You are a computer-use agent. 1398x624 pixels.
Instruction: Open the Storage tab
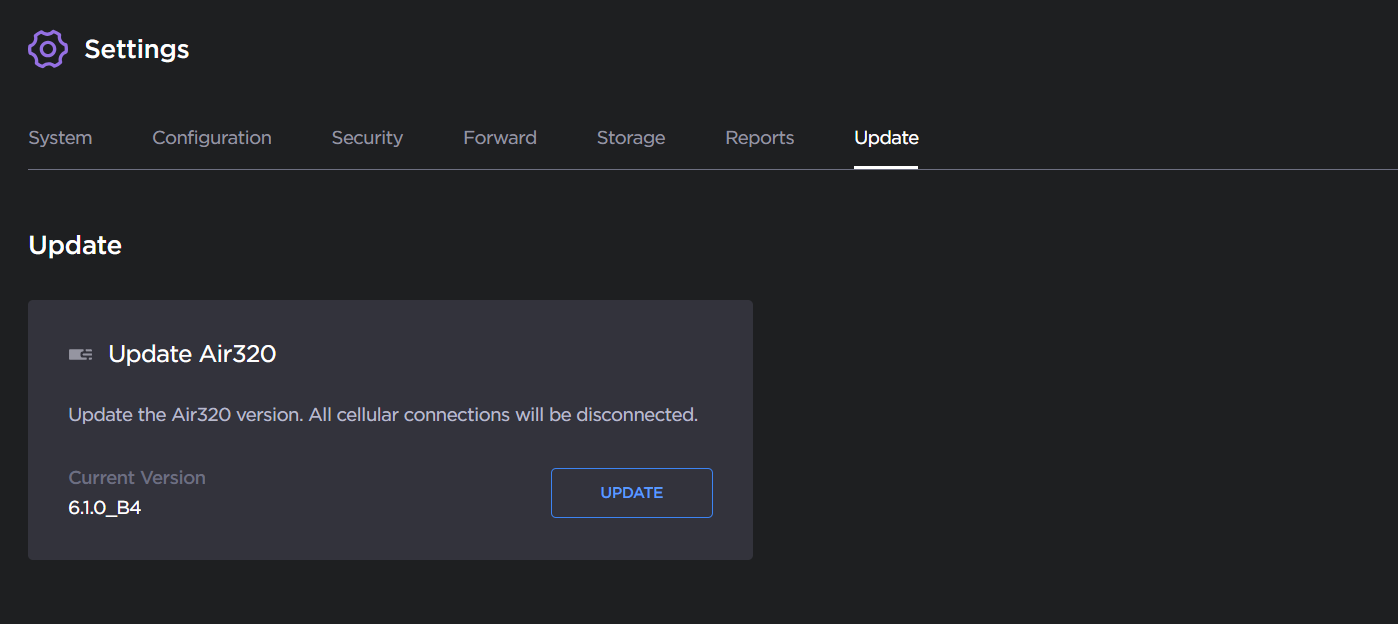pyautogui.click(x=631, y=138)
